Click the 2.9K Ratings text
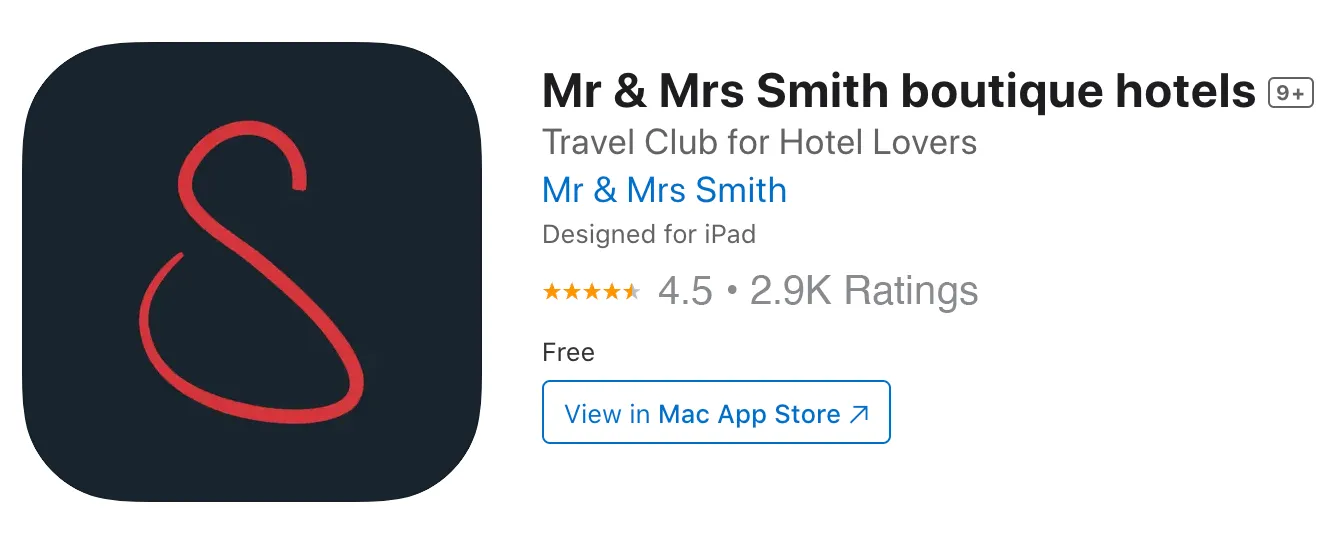Image resolution: width=1339 pixels, height=540 pixels. 864,291
